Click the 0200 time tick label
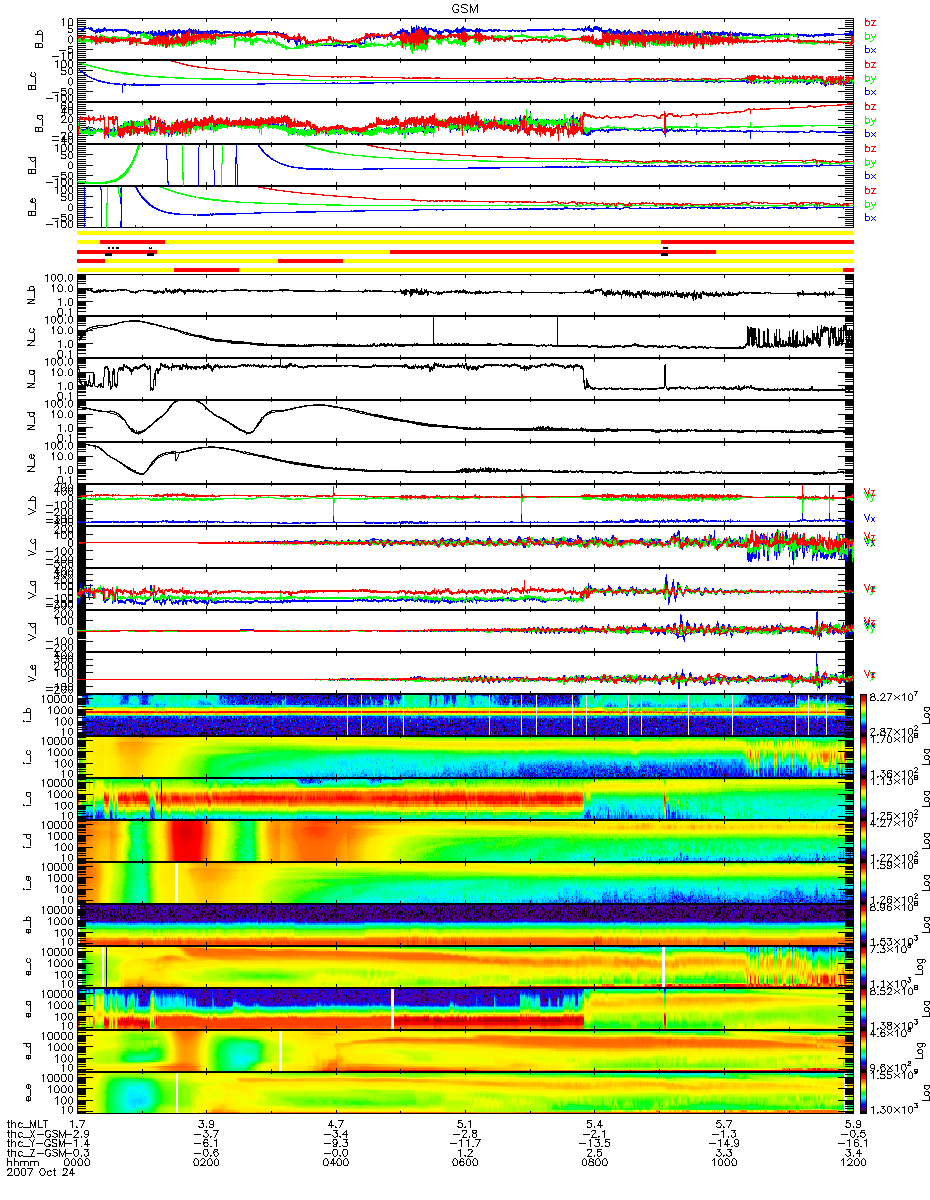 click(x=206, y=1162)
